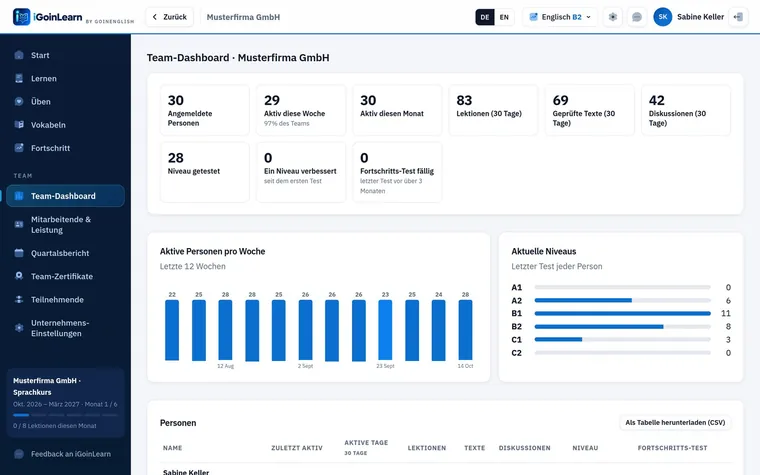The width and height of the screenshot is (760, 475).
Task: Open Fortschritt in the sidebar menu
Action: pyautogui.click(x=65, y=148)
